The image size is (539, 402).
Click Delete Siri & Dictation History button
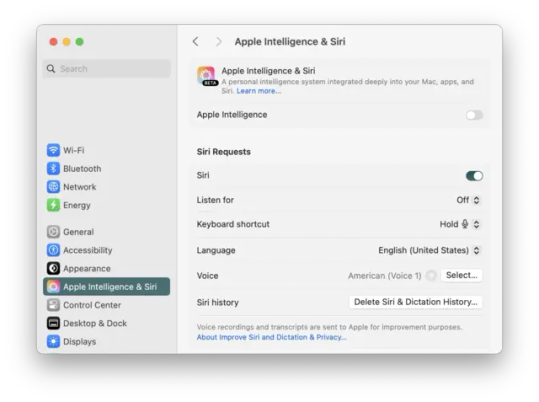[x=416, y=302]
